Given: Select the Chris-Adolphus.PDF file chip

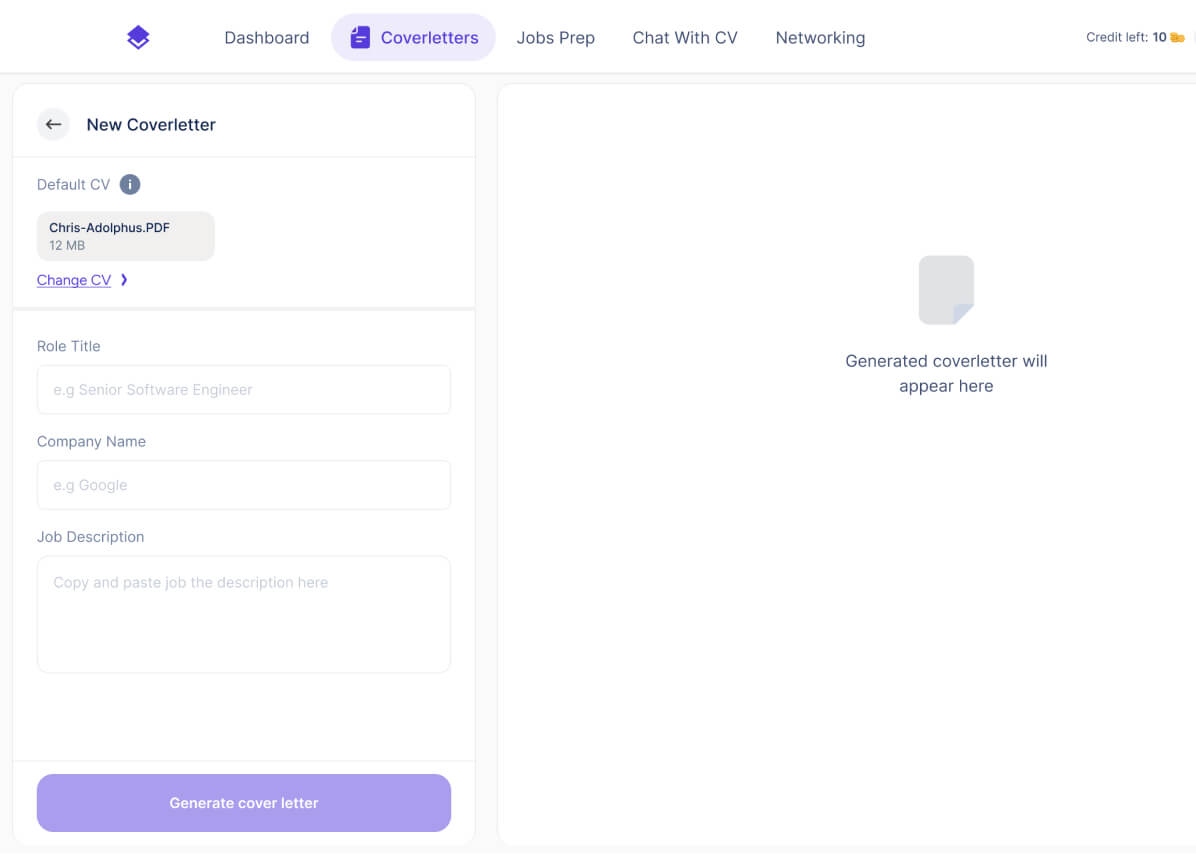Looking at the screenshot, I should pos(125,236).
